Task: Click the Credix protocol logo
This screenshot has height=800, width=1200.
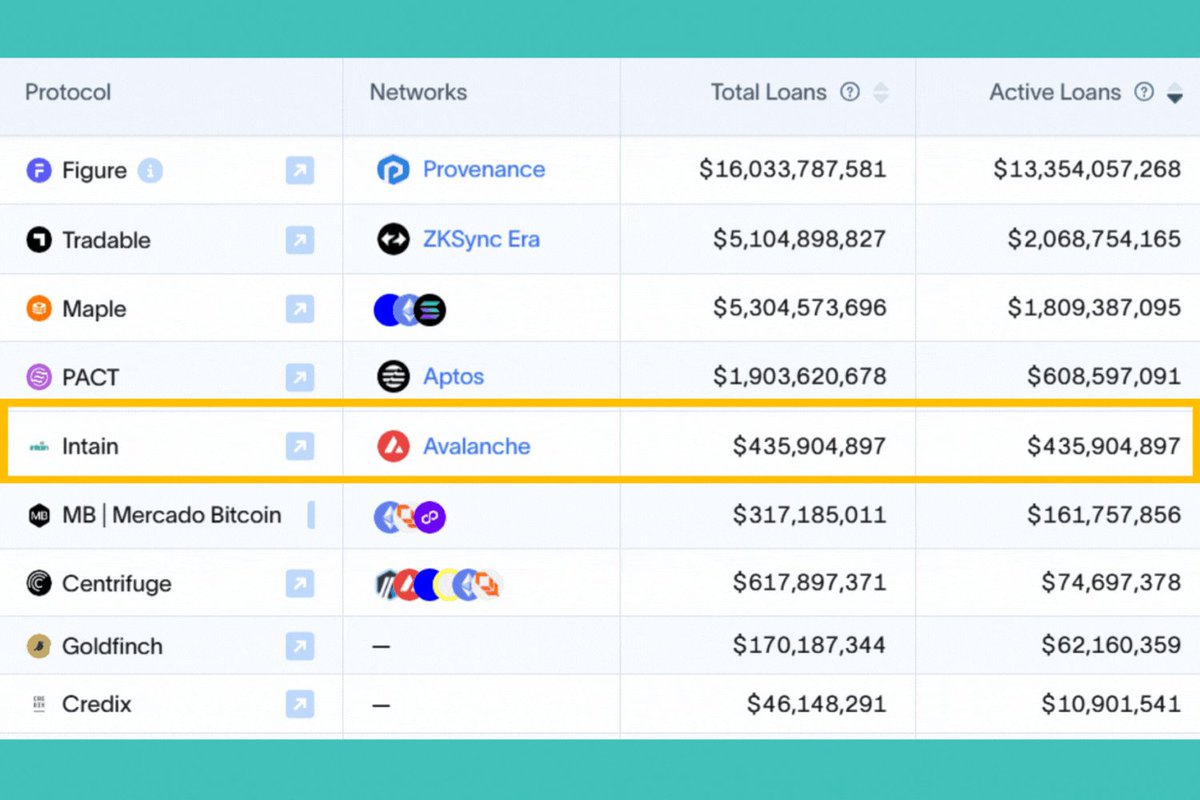Action: (39, 704)
